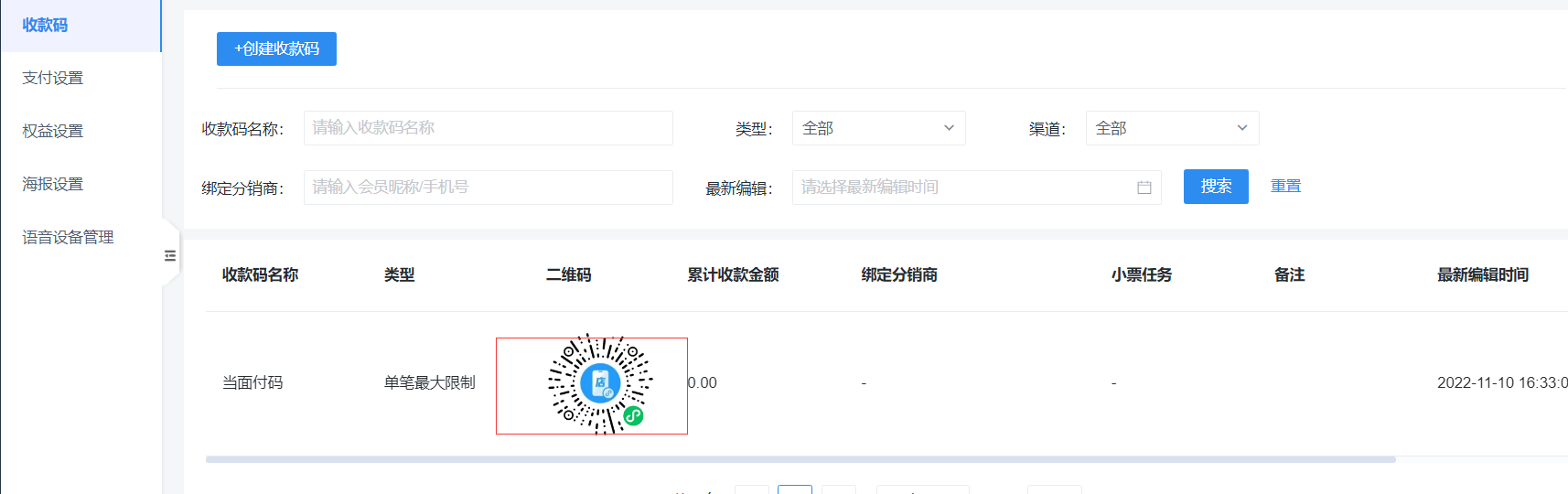1568x494 pixels.
Task: Click the 类型 column header
Action: click(399, 275)
